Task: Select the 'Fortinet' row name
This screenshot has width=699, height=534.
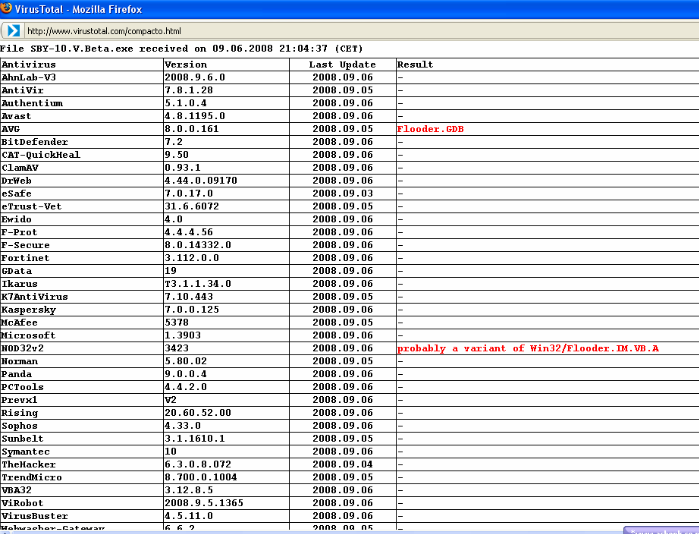Action: (x=25, y=258)
